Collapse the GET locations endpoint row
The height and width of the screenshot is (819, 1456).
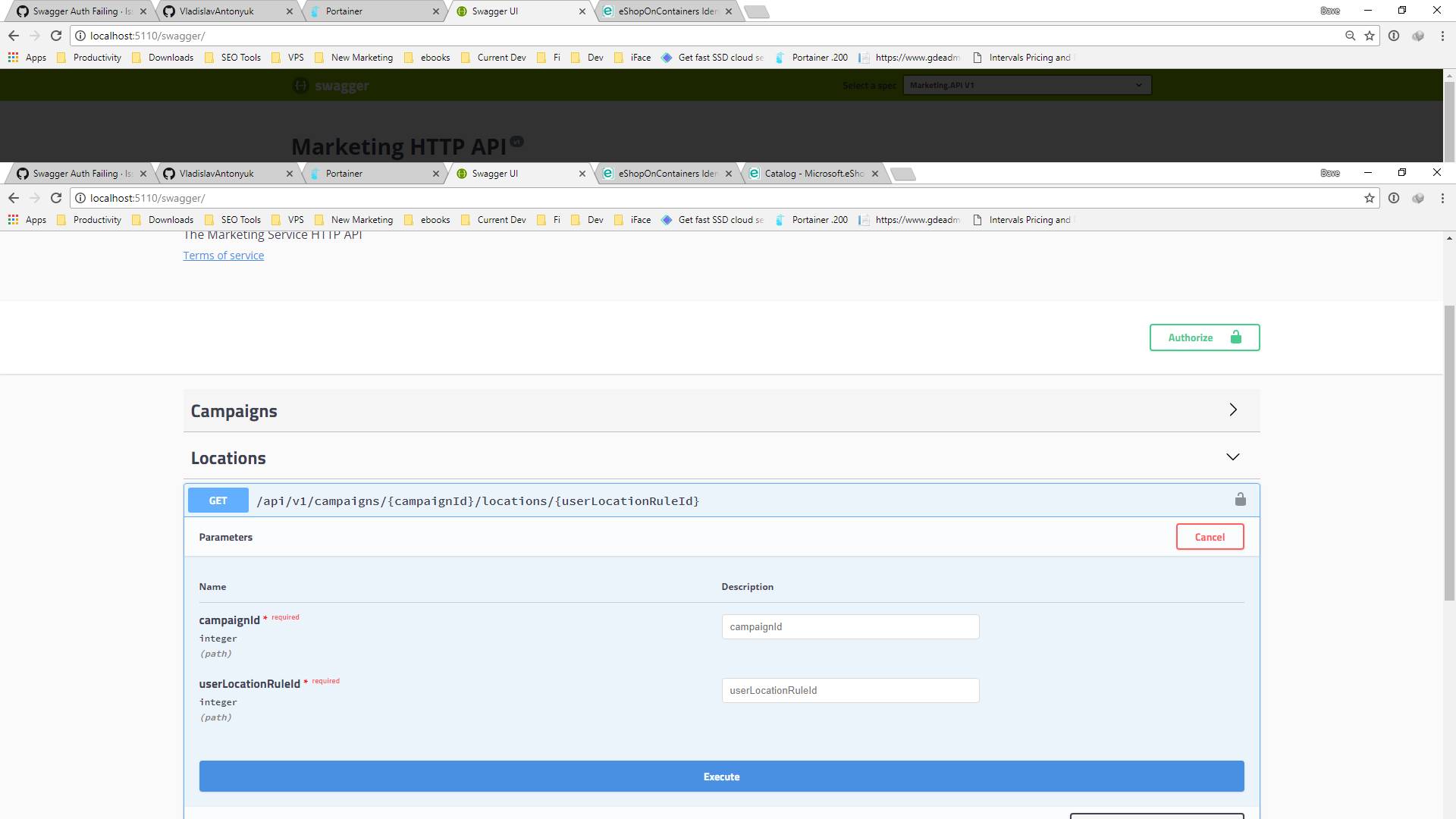[721, 500]
